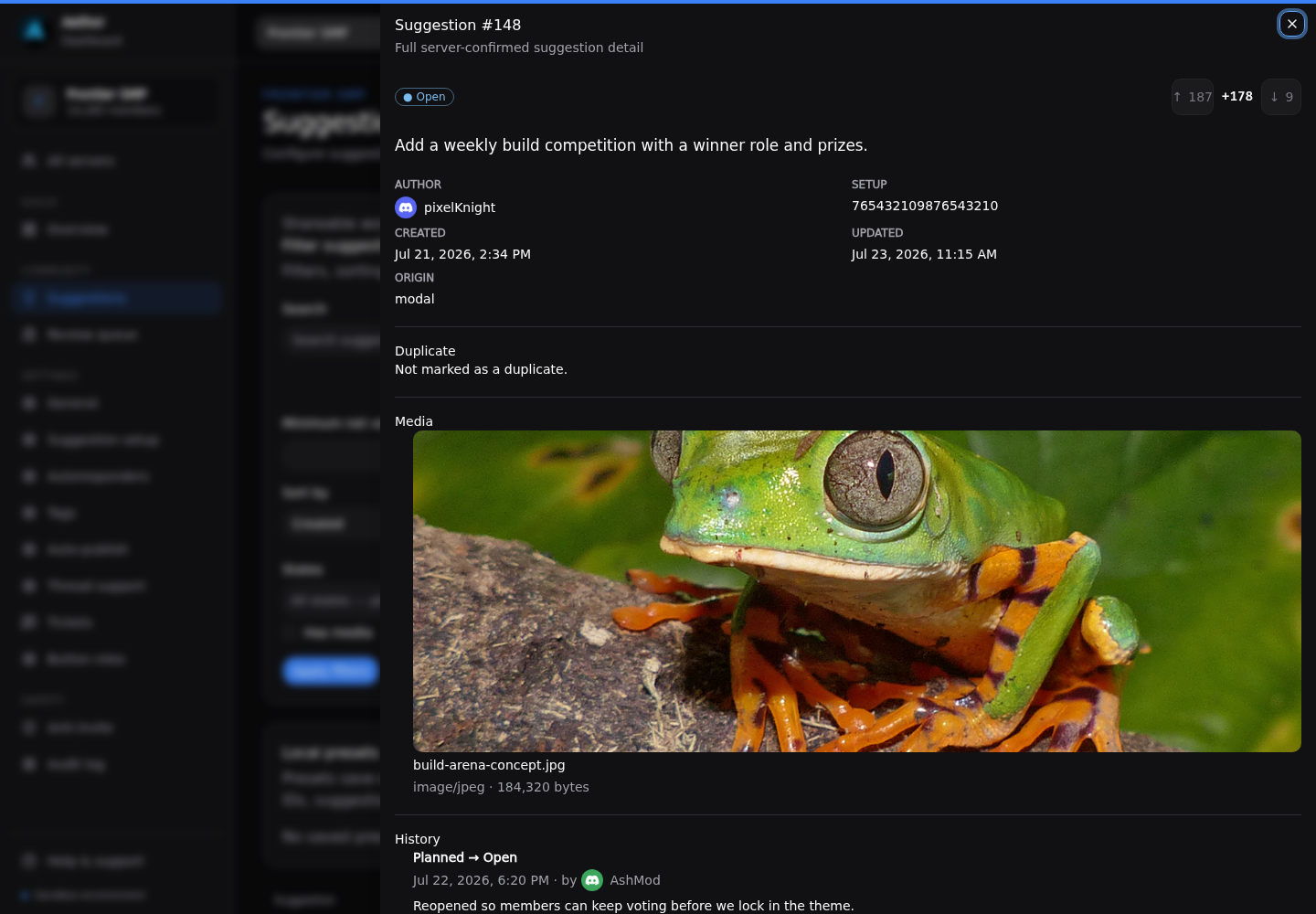Click the +178 net vote score
1316x914 pixels.
pos(1237,96)
